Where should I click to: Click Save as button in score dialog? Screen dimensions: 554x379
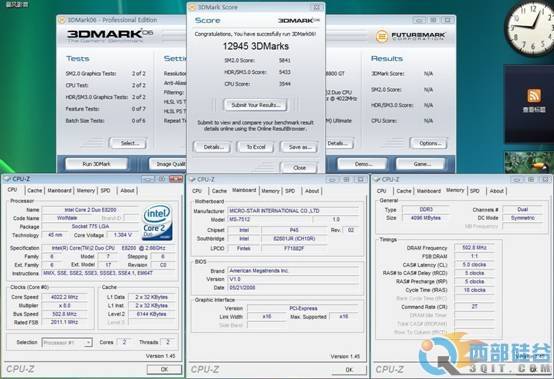point(299,147)
